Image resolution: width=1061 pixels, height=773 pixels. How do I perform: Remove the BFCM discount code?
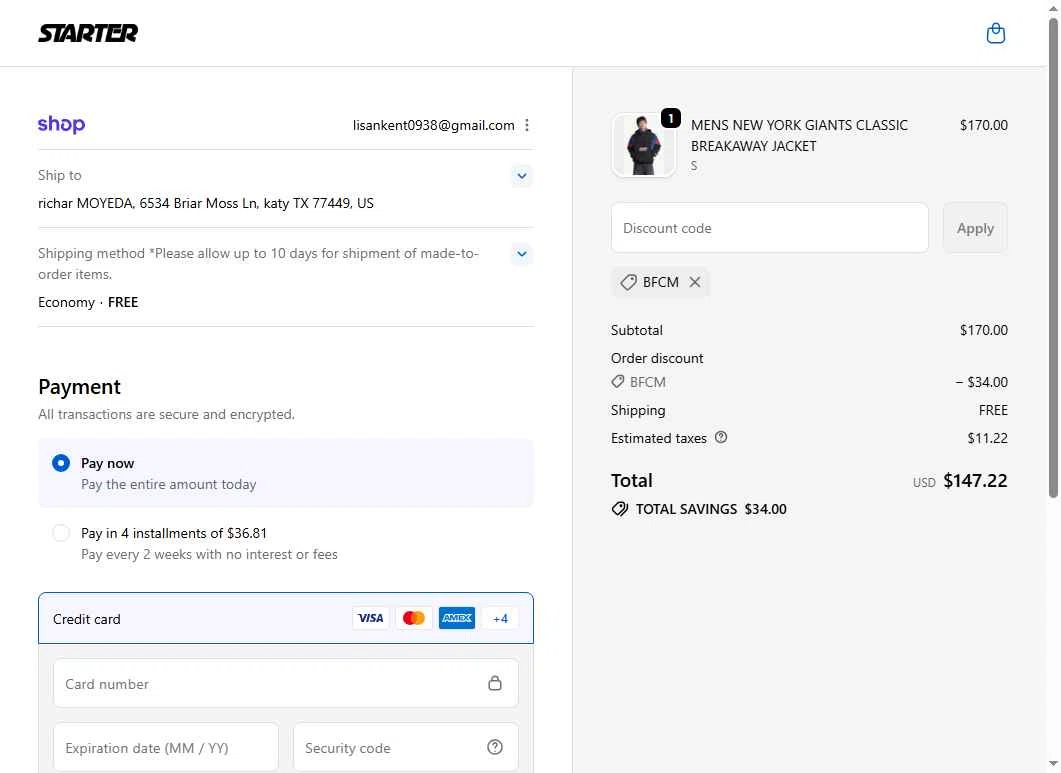tap(695, 282)
